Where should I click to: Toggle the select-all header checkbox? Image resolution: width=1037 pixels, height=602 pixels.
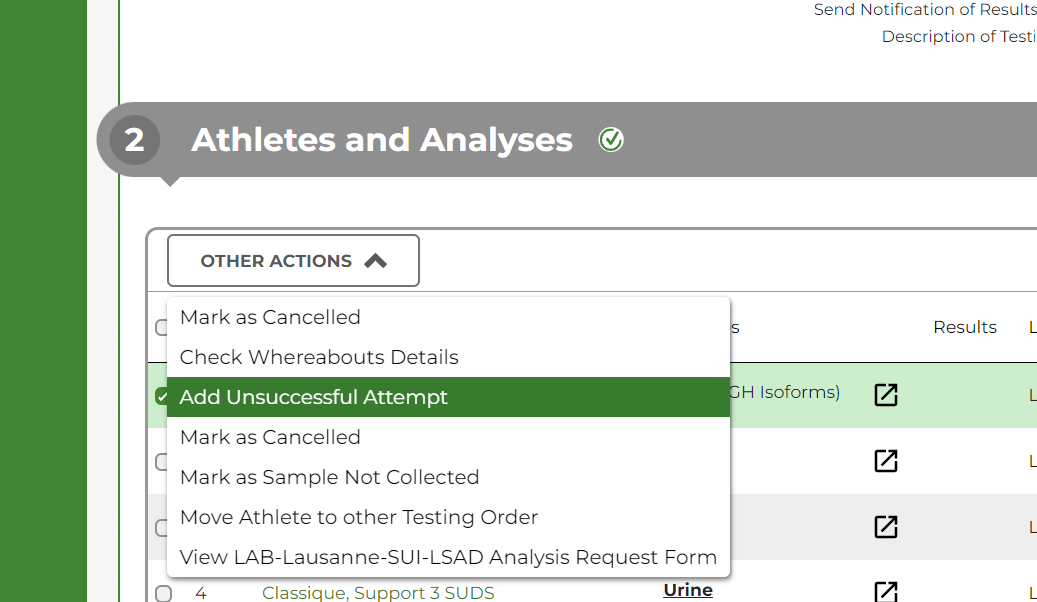pos(161,327)
